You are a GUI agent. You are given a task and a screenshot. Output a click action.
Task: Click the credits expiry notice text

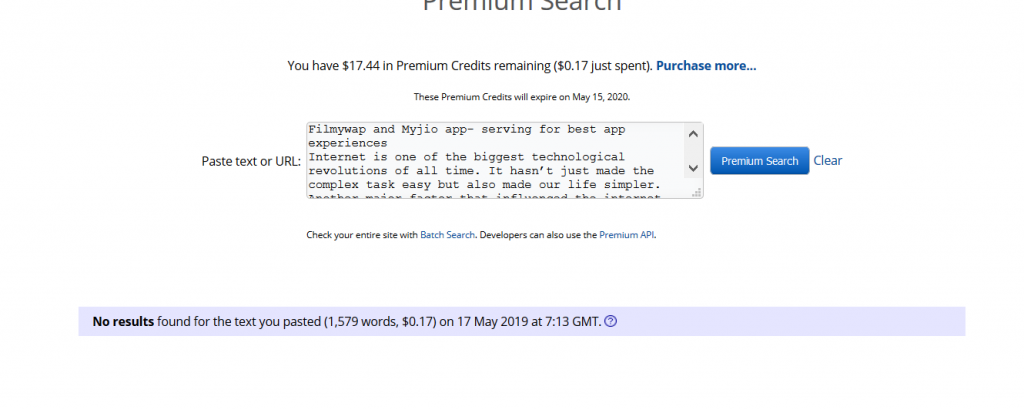[522, 97]
